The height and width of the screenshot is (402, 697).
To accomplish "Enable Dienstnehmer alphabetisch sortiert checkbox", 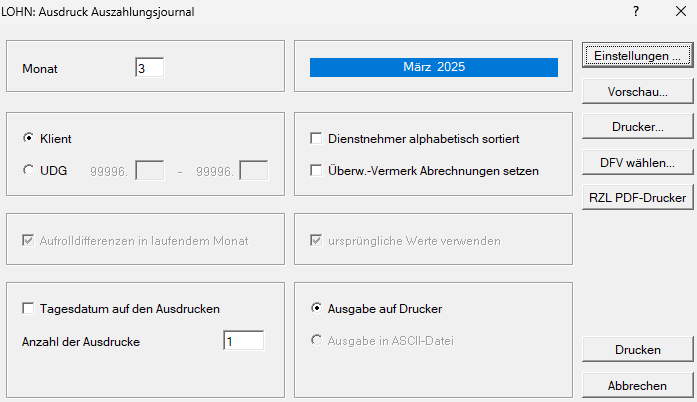I will (x=317, y=138).
